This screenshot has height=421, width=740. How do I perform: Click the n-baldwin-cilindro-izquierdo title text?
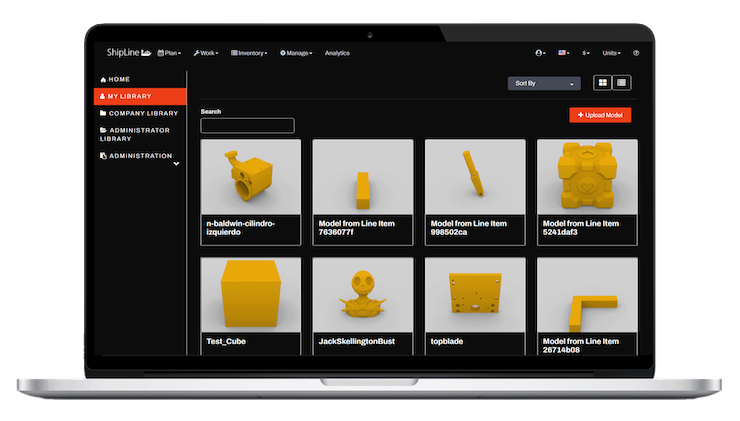[241, 228]
